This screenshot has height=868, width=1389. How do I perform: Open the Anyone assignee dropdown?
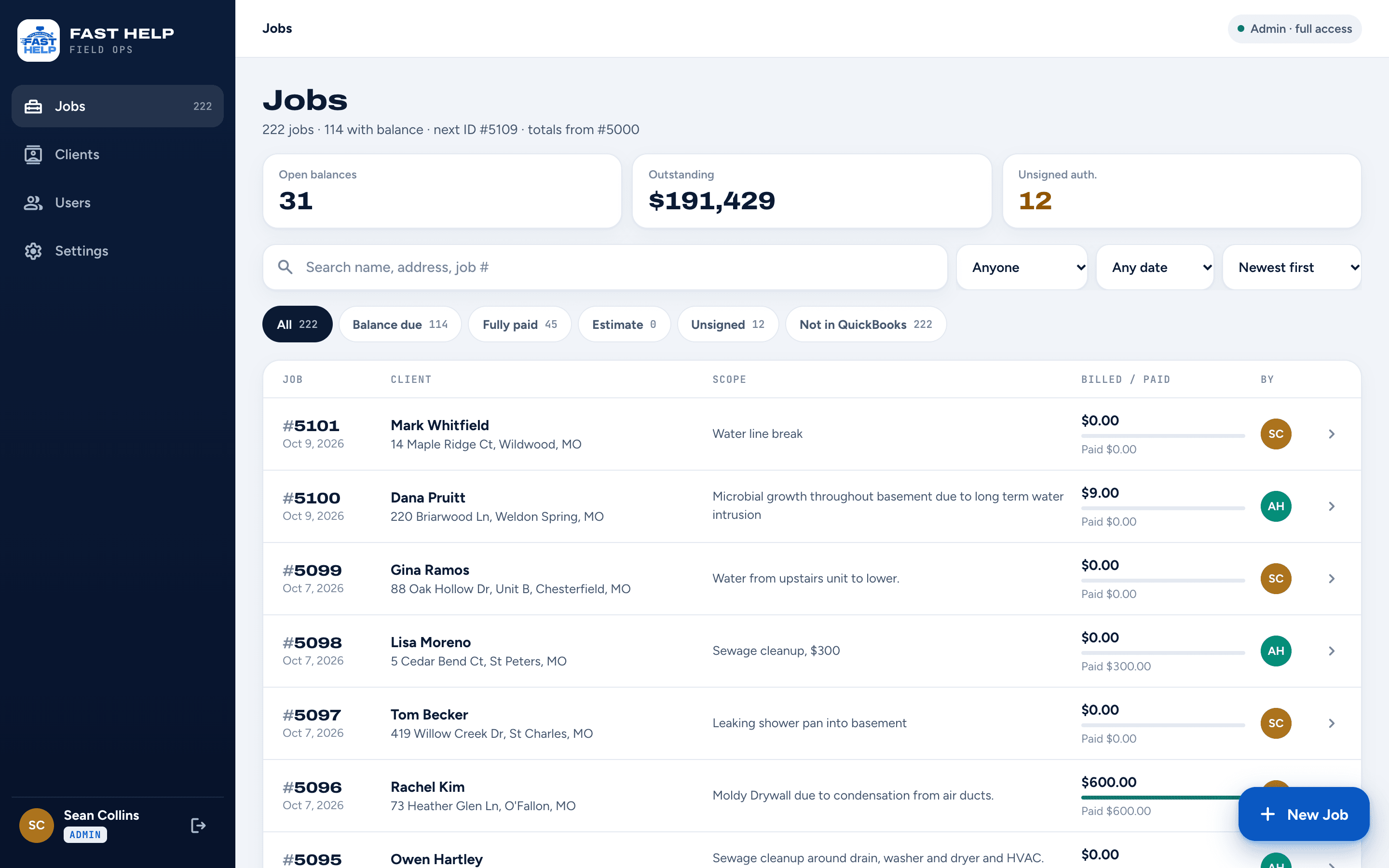tap(1021, 268)
